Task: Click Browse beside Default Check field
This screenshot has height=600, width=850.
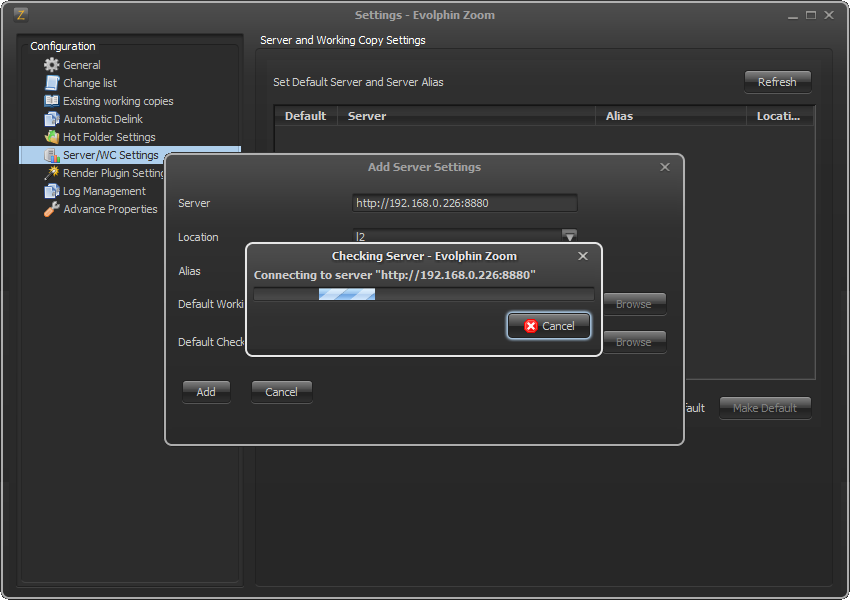Action: pyautogui.click(x=634, y=342)
